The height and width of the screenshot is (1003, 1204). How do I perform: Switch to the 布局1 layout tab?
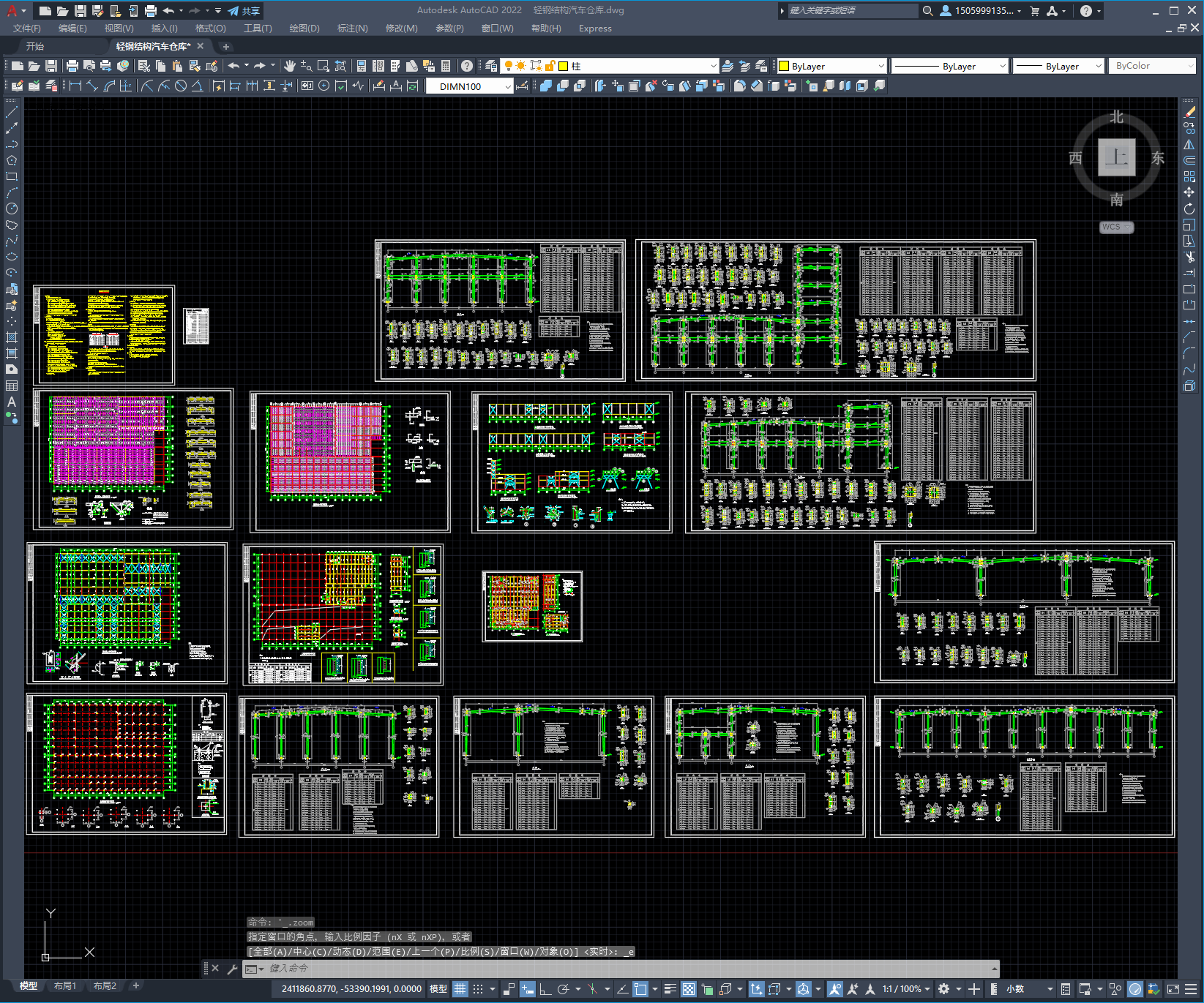point(65,986)
